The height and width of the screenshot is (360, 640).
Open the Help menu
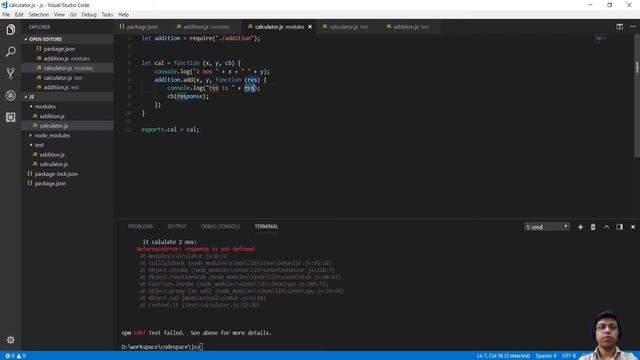[123, 14]
